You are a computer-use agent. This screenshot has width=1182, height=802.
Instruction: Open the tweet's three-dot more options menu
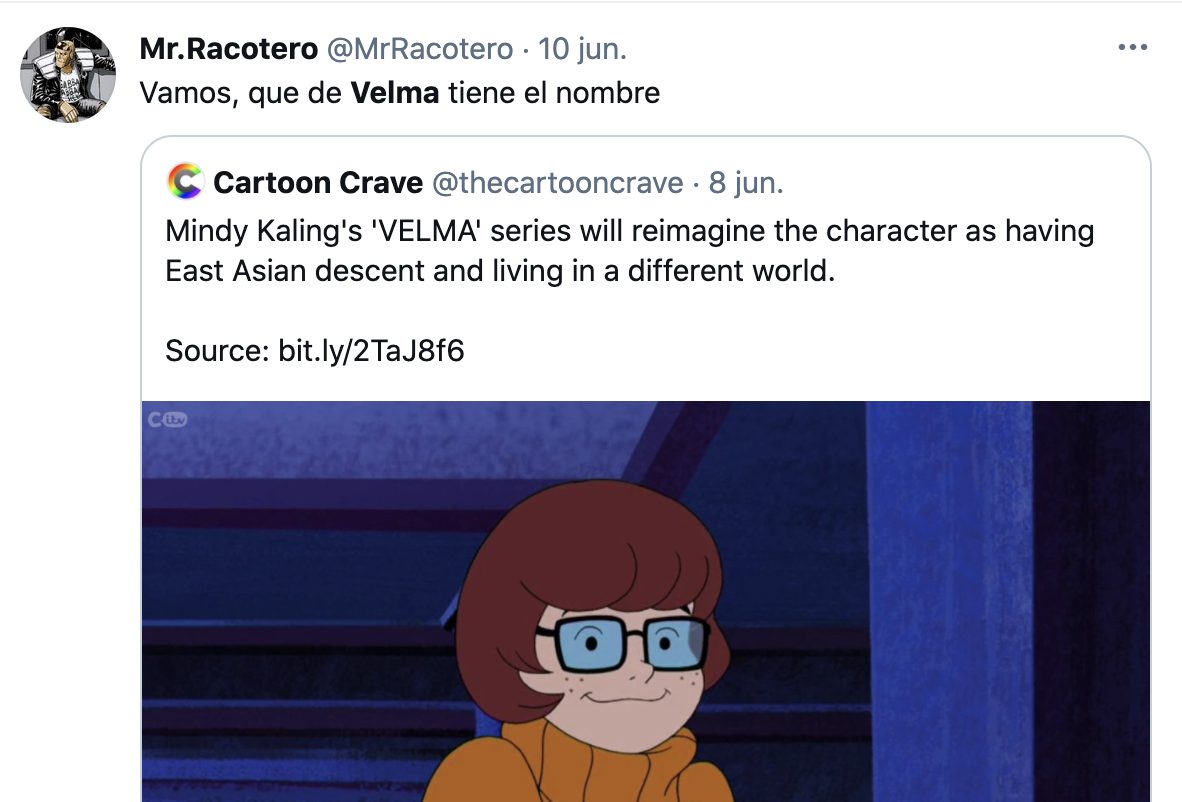coord(1132,47)
